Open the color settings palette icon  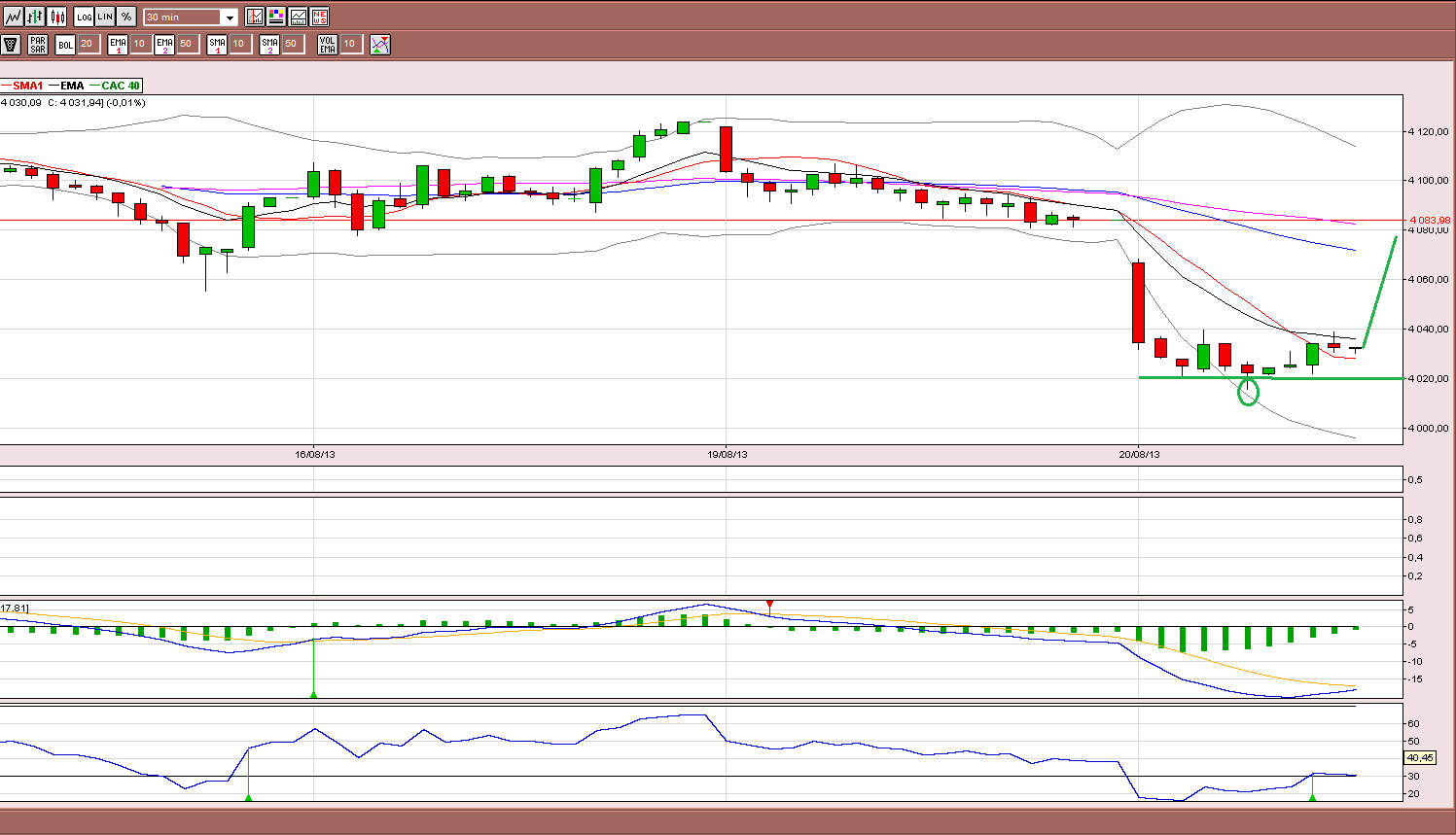(276, 17)
